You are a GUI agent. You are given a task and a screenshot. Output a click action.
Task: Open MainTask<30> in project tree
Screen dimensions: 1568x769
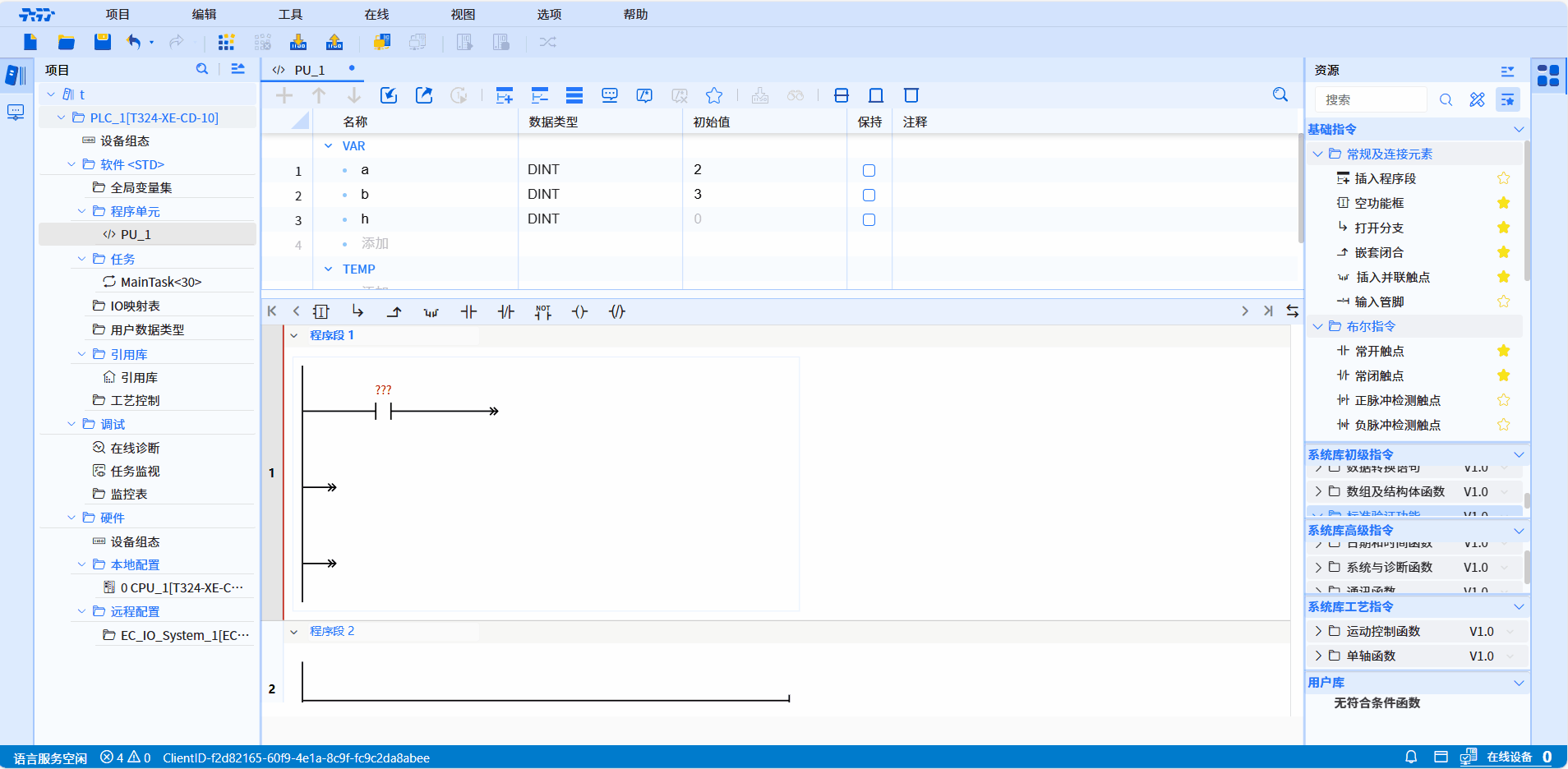coord(160,282)
